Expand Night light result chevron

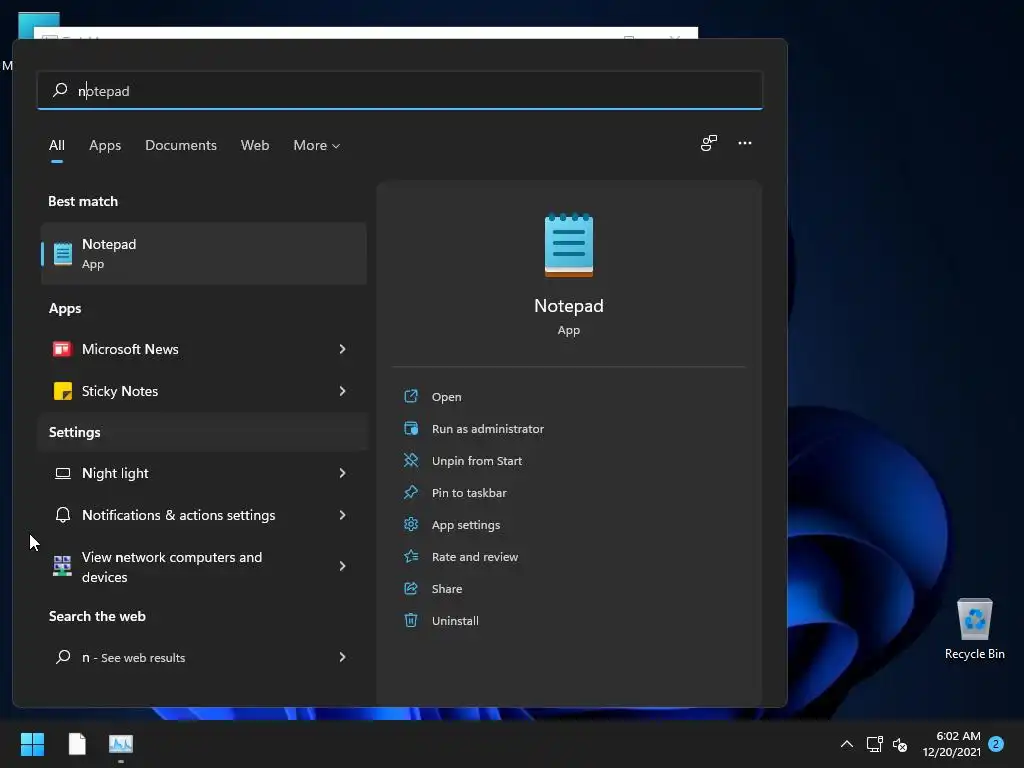[x=342, y=473]
